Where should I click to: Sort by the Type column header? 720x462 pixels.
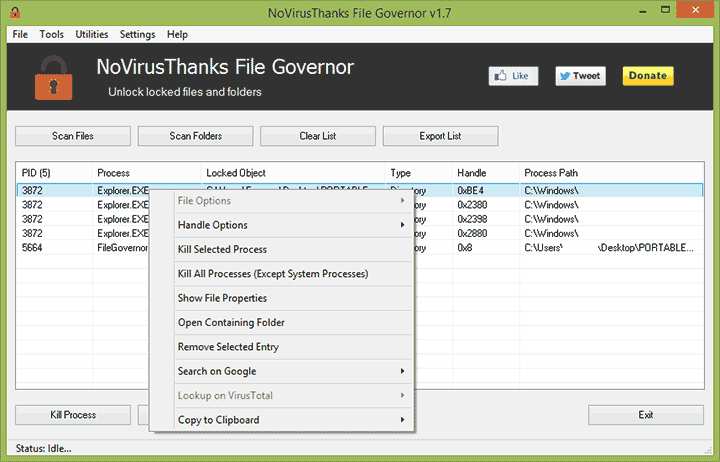tap(418, 173)
